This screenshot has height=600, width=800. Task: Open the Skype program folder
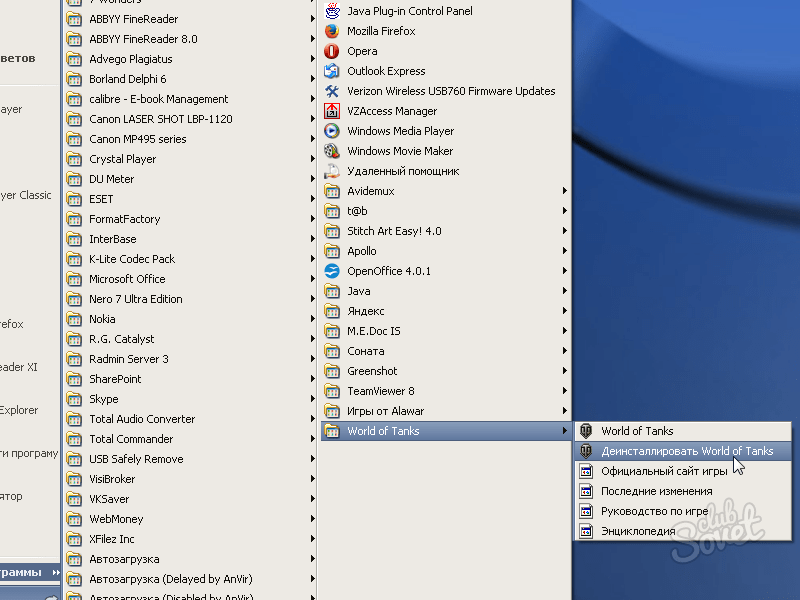pos(103,399)
